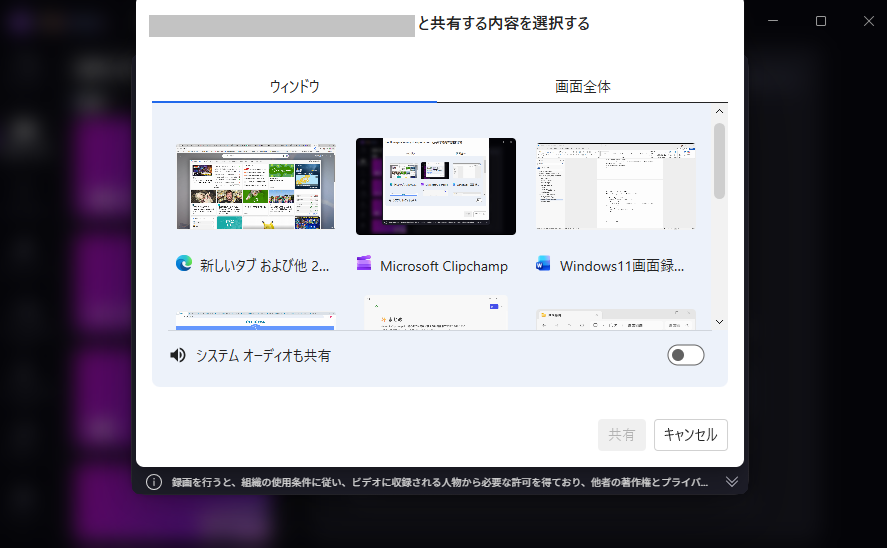
Task: Click the Word document icon
Action: pyautogui.click(x=543, y=264)
